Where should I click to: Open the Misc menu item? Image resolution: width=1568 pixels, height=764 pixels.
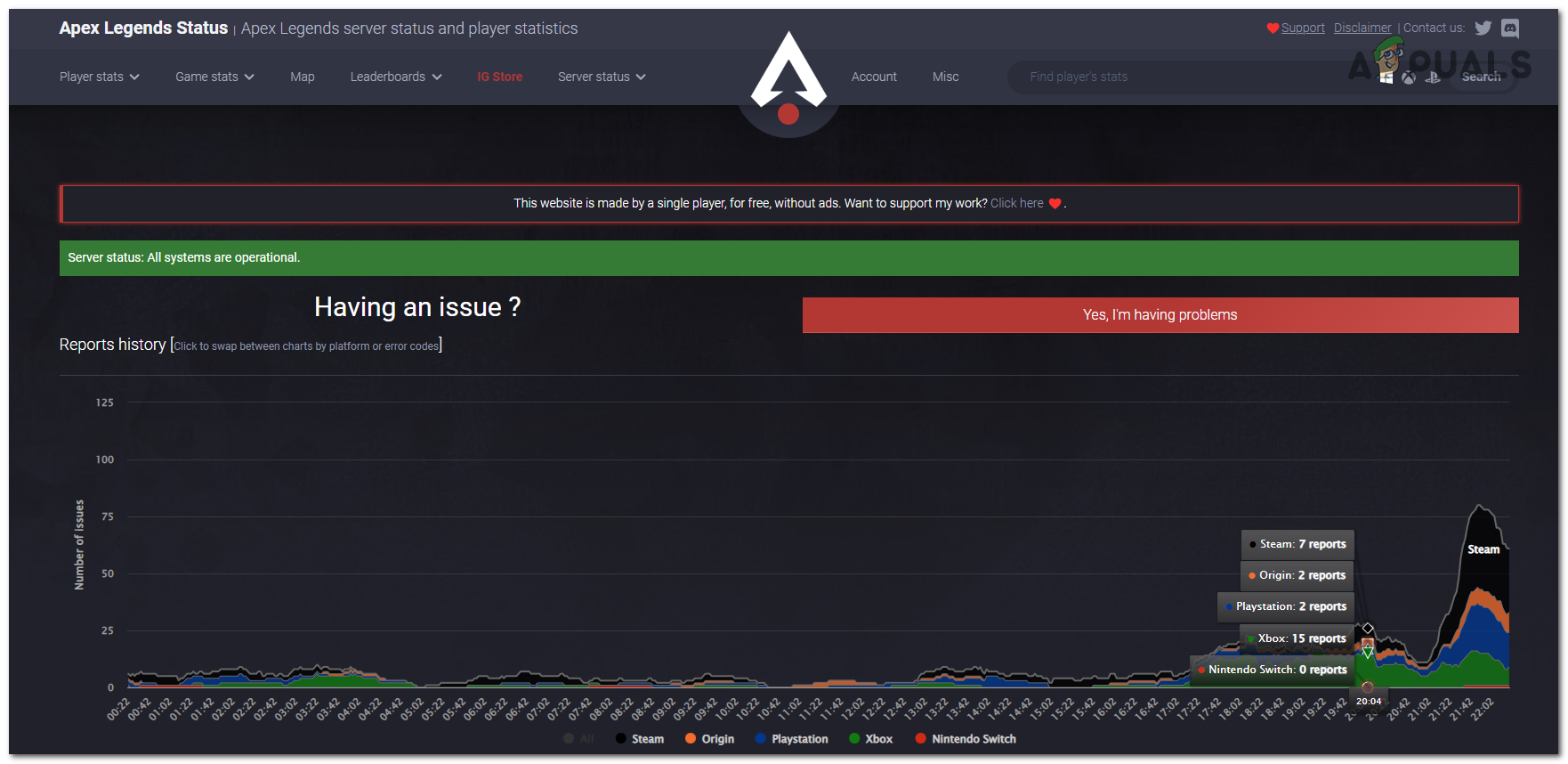tap(946, 77)
